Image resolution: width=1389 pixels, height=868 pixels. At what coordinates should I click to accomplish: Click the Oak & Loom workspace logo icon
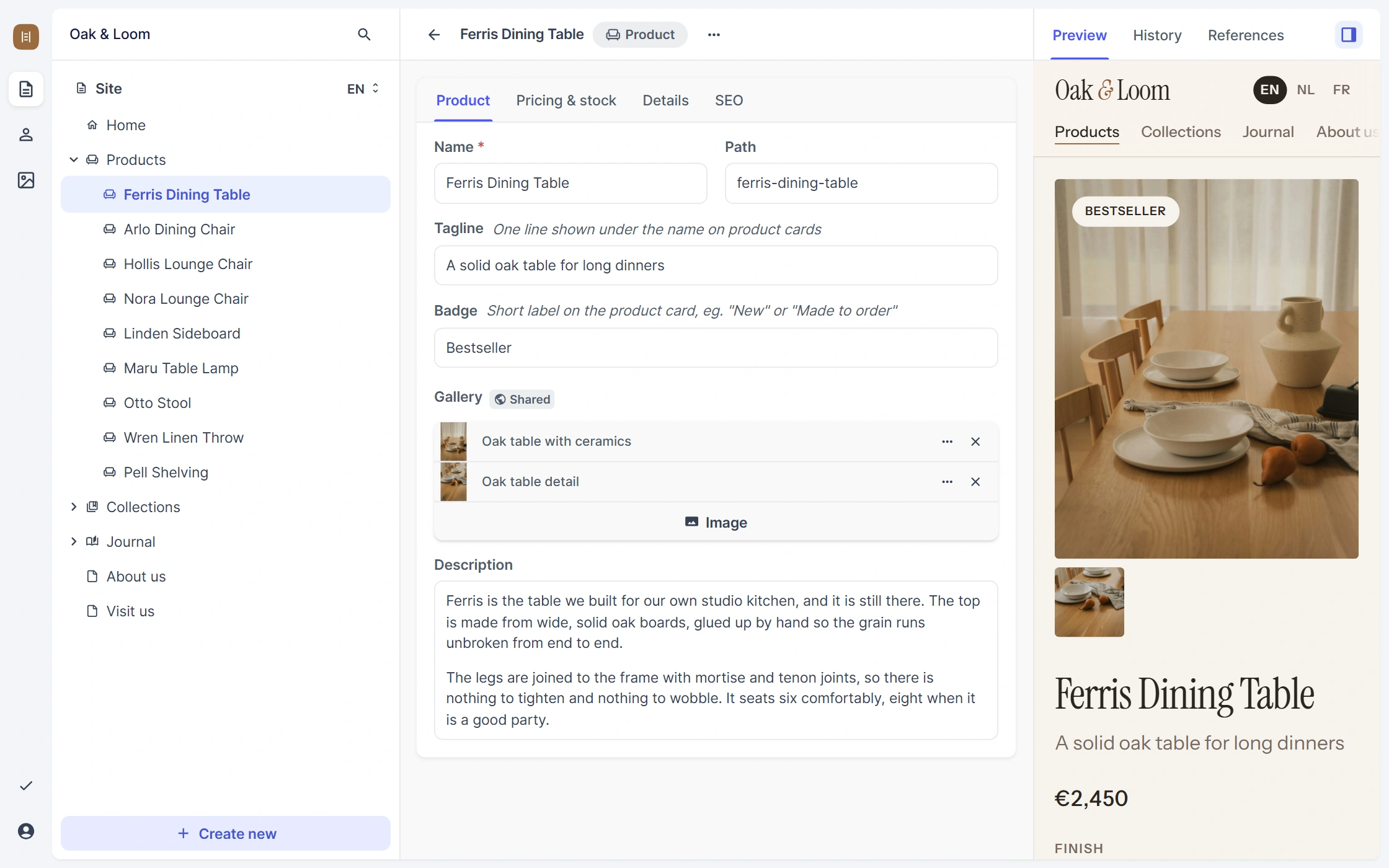26,37
